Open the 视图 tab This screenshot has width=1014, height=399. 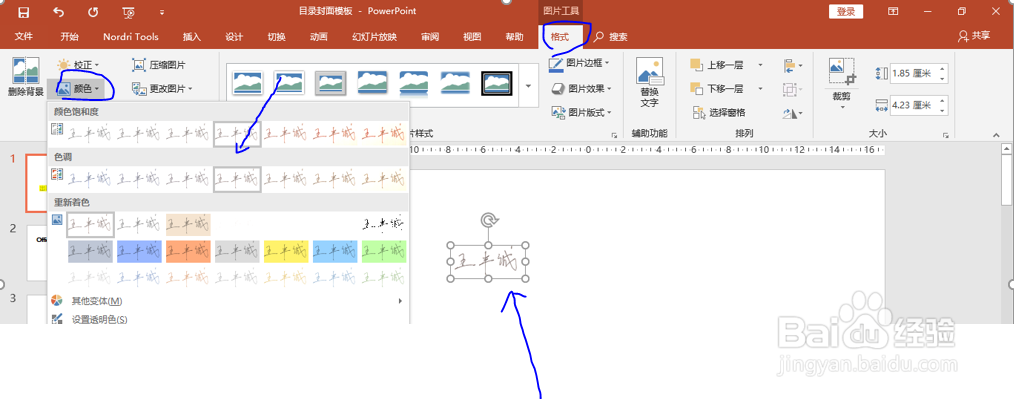472,37
